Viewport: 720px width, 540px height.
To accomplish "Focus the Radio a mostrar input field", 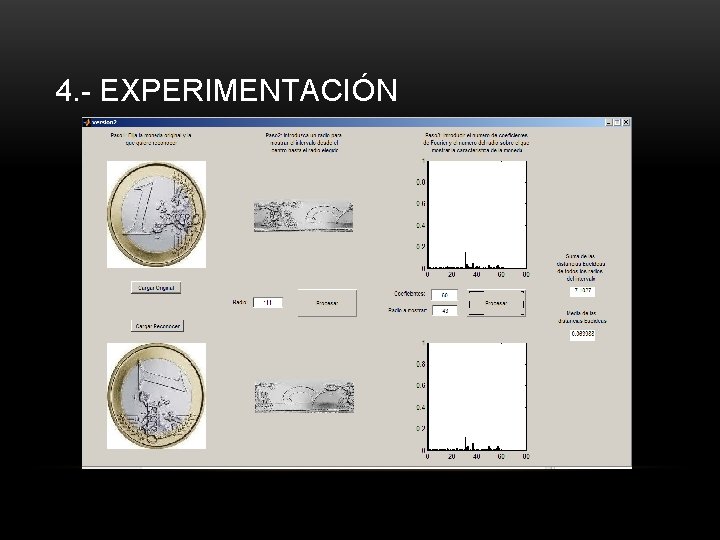I will [x=444, y=311].
